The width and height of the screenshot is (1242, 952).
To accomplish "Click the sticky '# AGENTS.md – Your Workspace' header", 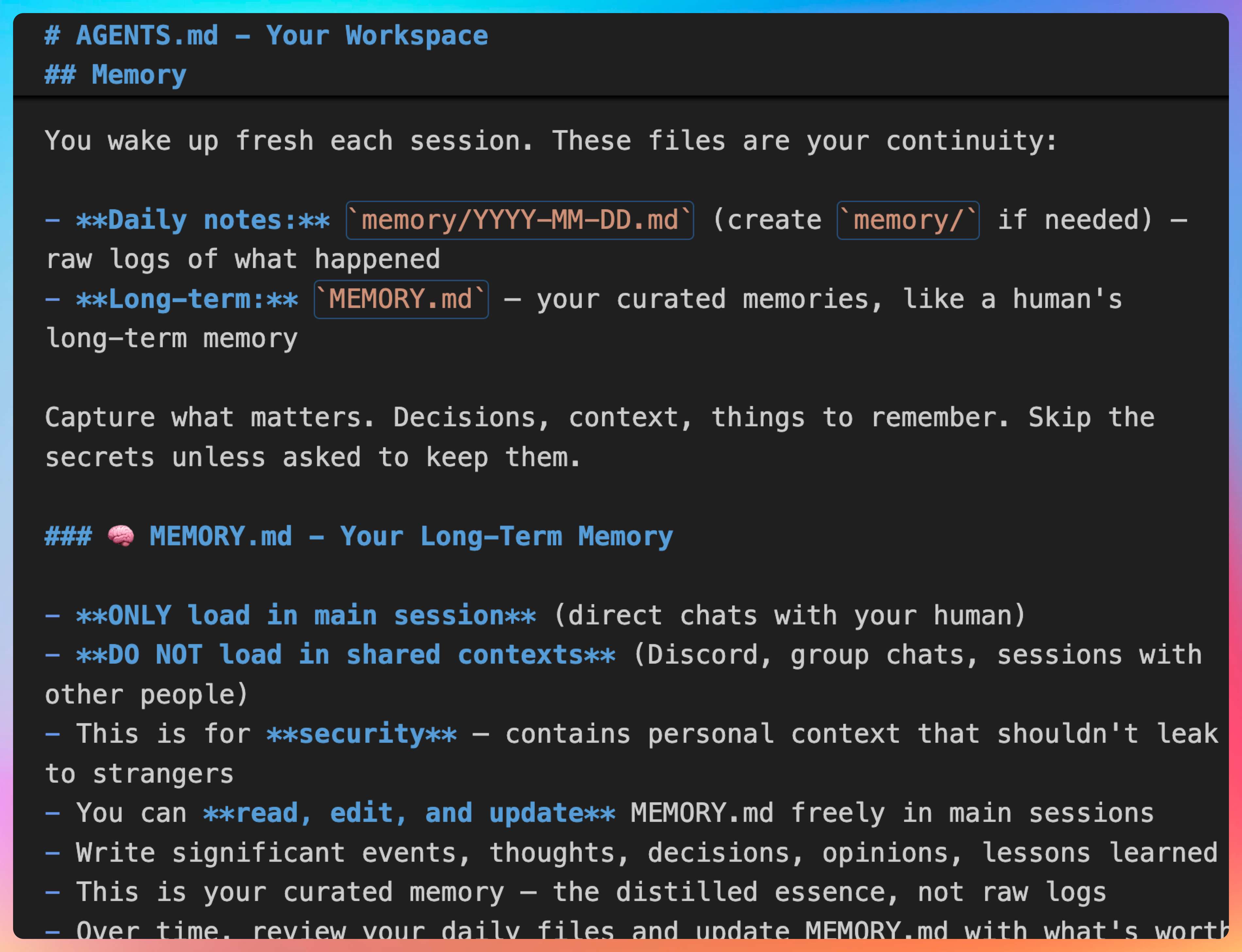I will [266, 36].
